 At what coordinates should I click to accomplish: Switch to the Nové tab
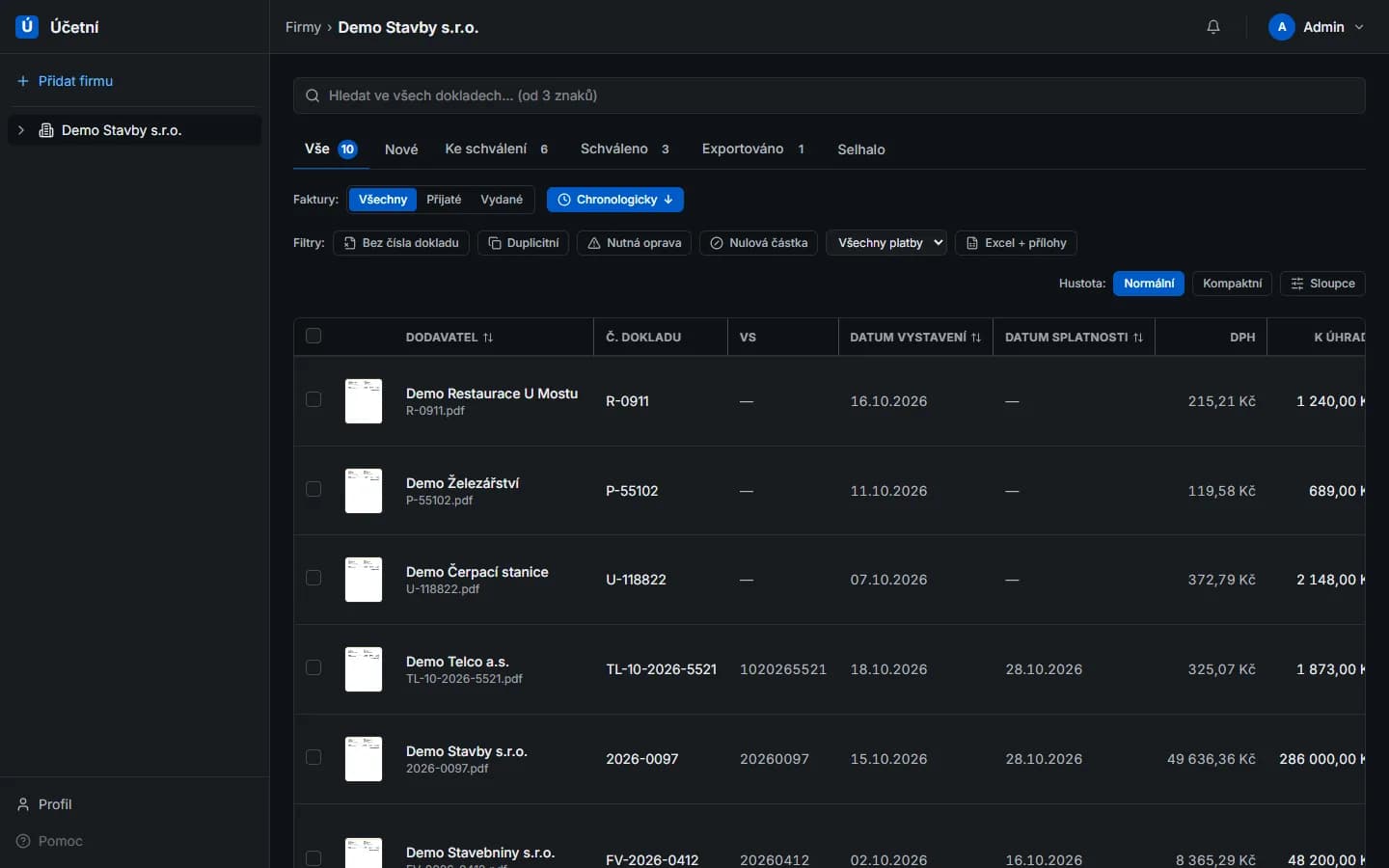pos(401,149)
